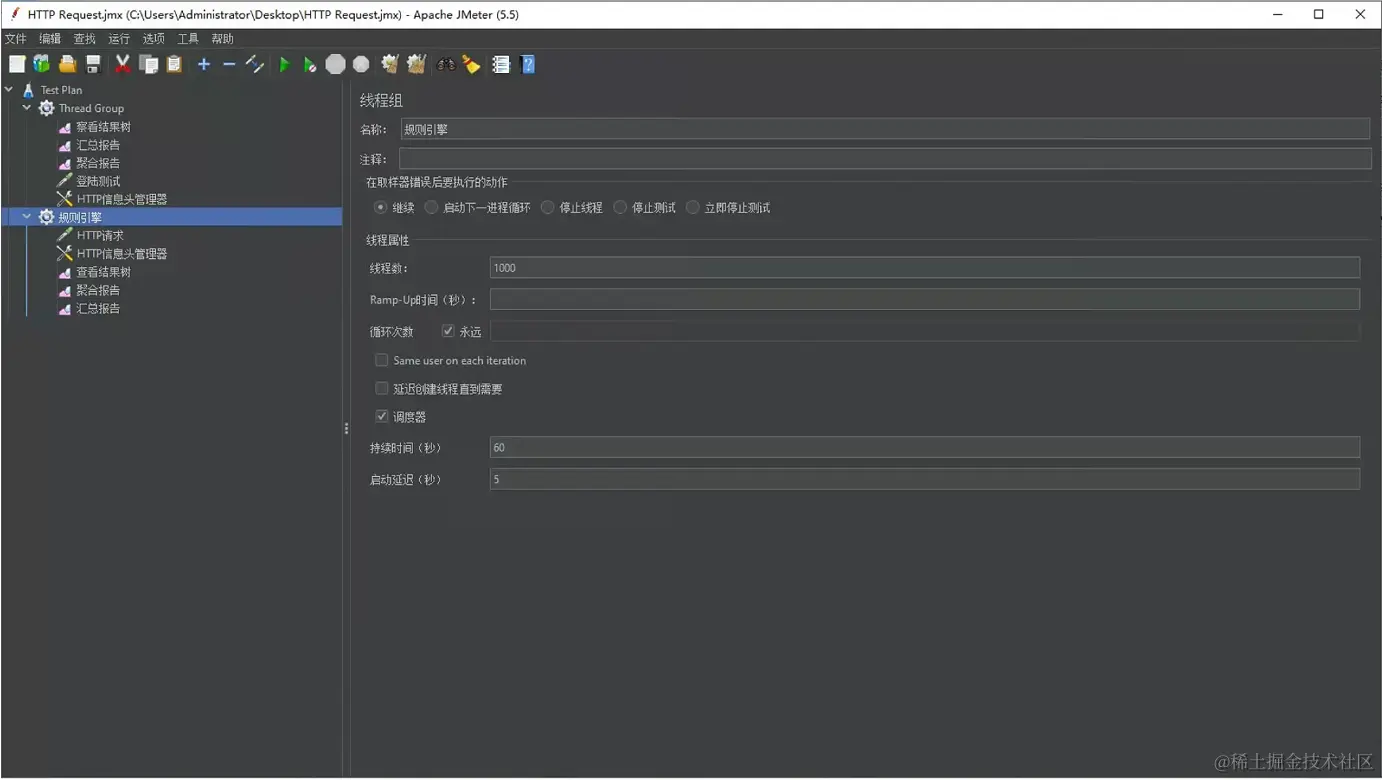Click the broom Reset Search icon
Image resolution: width=1382 pixels, height=780 pixels.
click(x=472, y=65)
